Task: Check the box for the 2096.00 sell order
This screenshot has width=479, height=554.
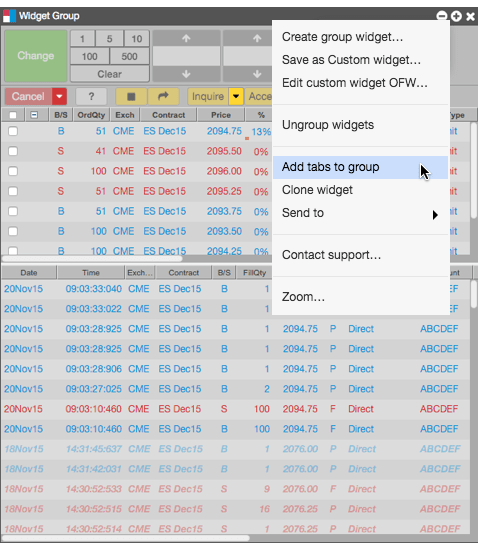Action: click(13, 171)
